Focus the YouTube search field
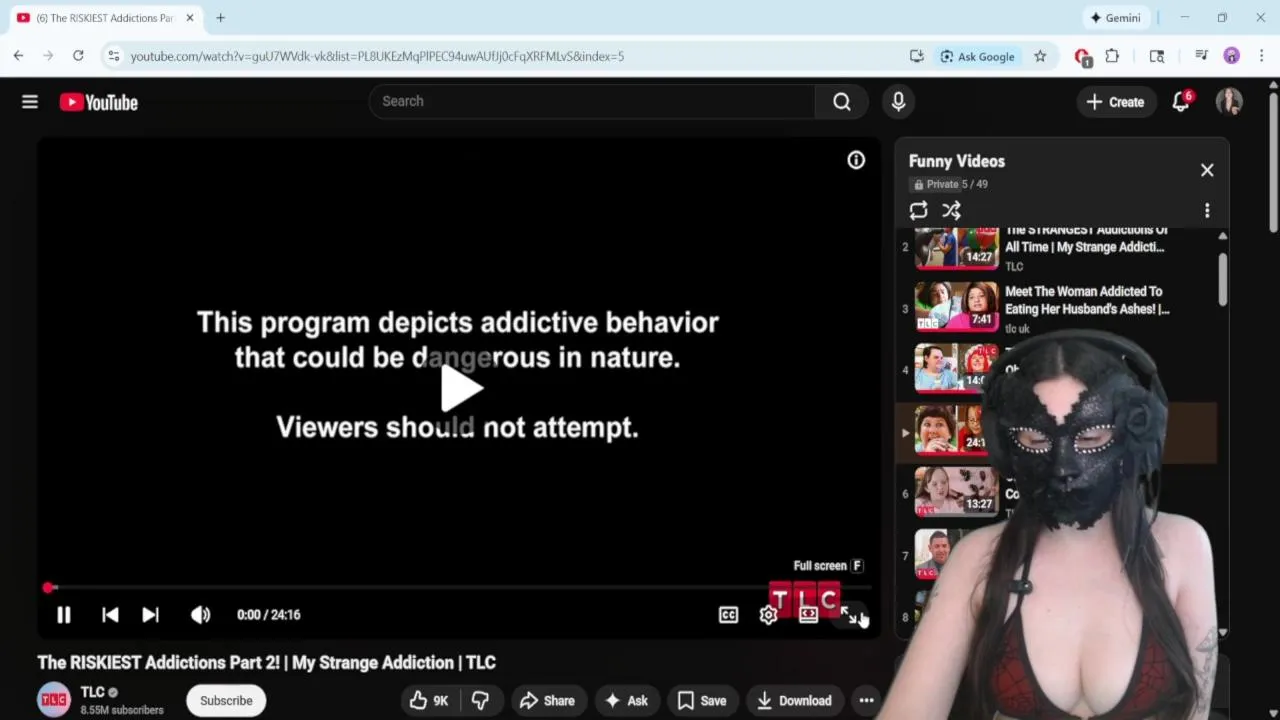This screenshot has width=1280, height=720. 592,101
